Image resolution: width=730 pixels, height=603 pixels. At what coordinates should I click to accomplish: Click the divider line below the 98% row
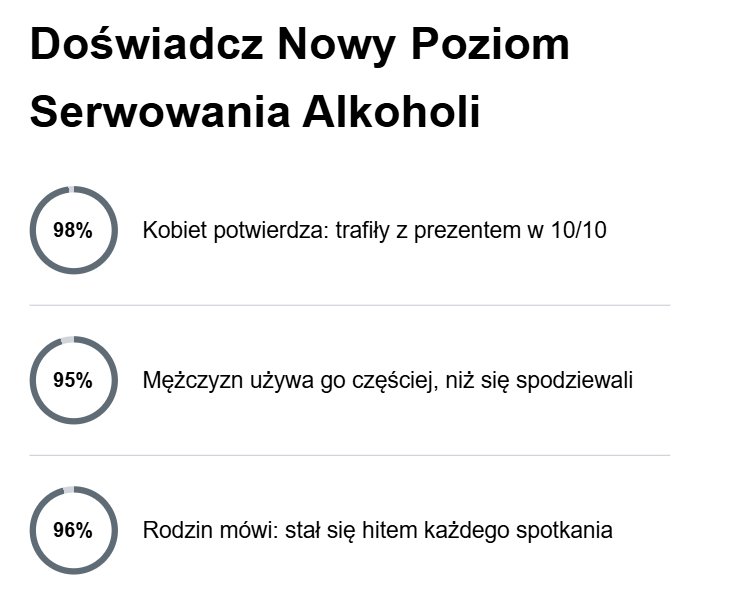350,305
